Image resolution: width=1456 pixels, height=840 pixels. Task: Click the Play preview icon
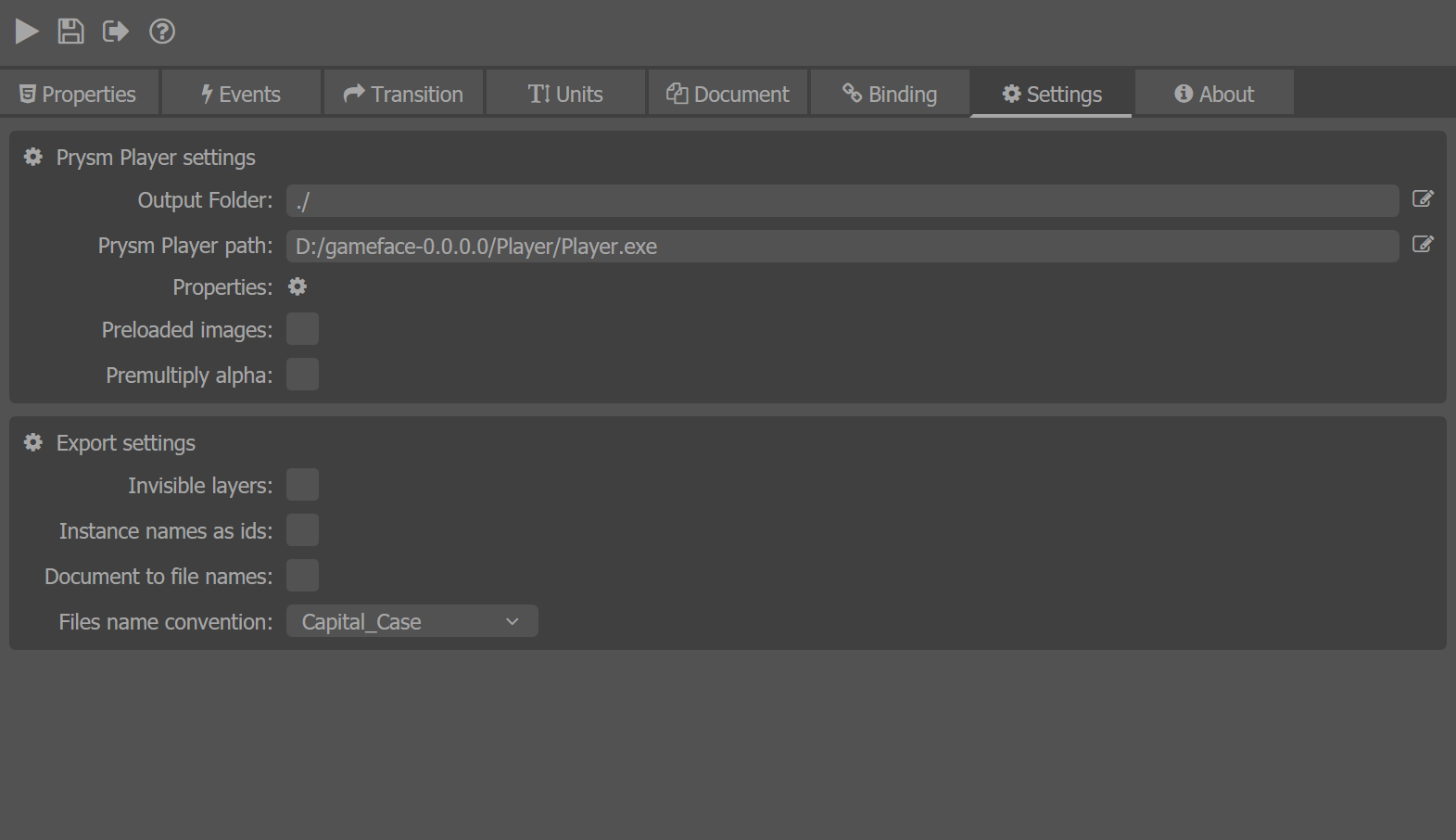(x=27, y=32)
